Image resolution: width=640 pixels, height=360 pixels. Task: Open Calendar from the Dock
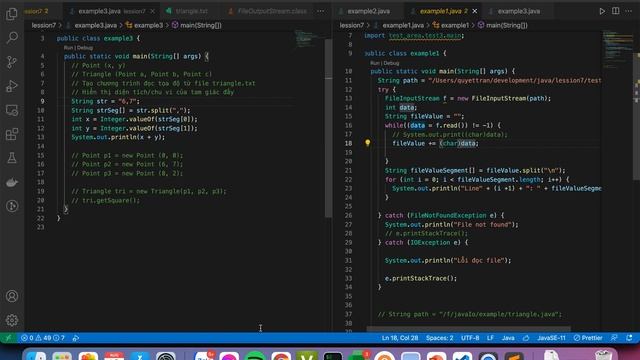pyautogui.click(x=114, y=356)
